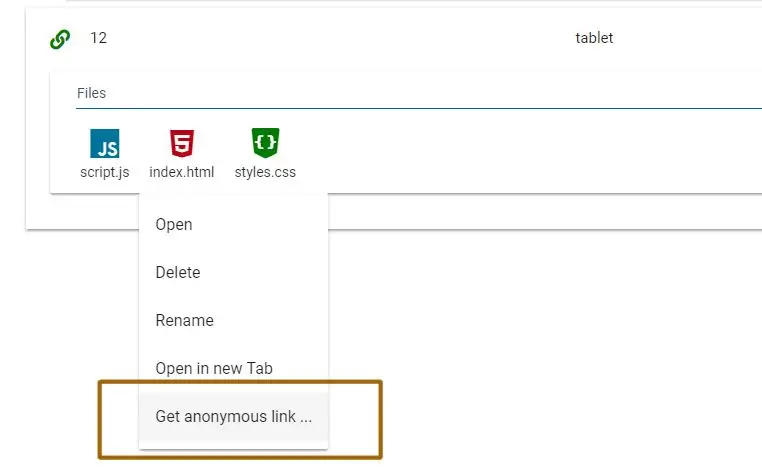Click the tablet text in row 12
Viewport: 762px width, 472px height.
point(594,38)
